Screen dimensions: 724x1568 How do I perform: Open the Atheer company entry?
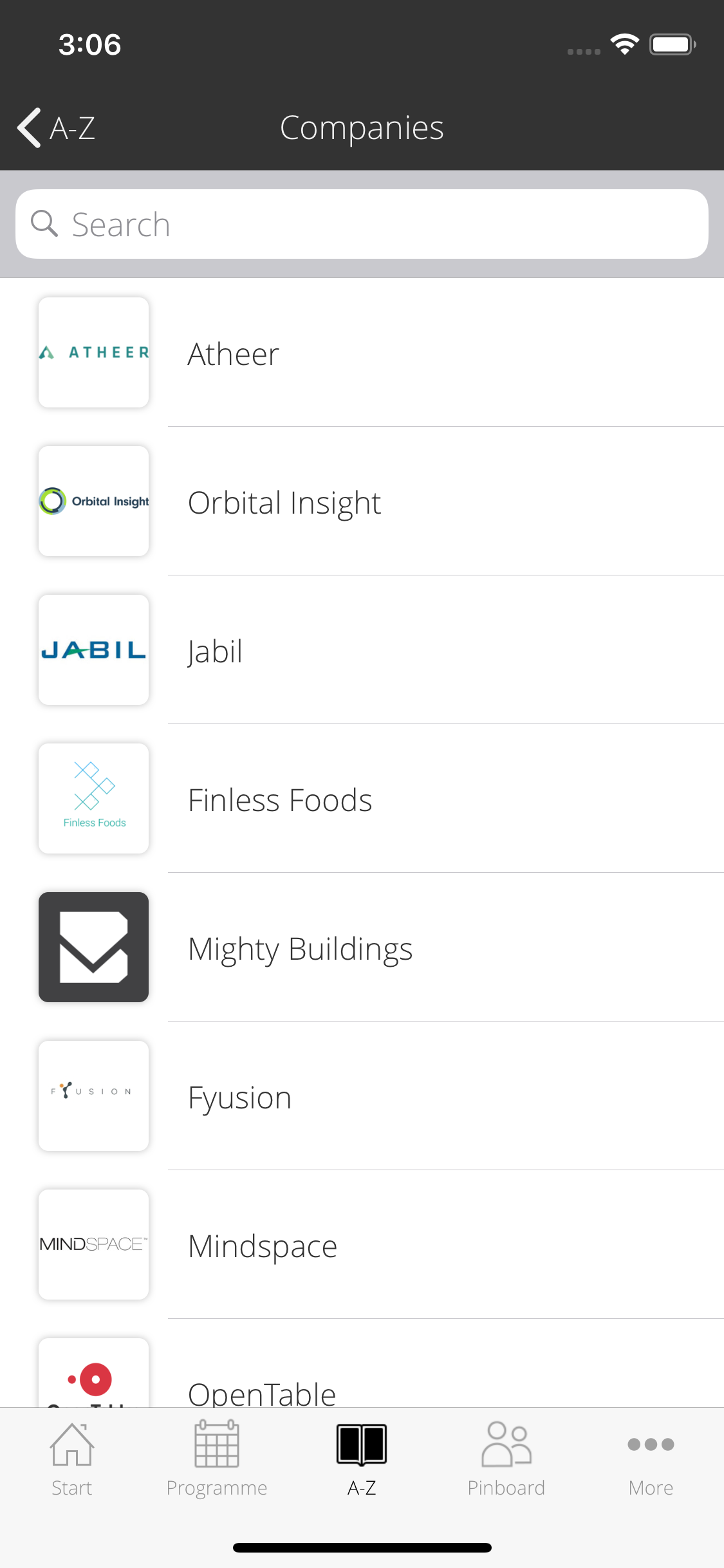click(x=362, y=352)
